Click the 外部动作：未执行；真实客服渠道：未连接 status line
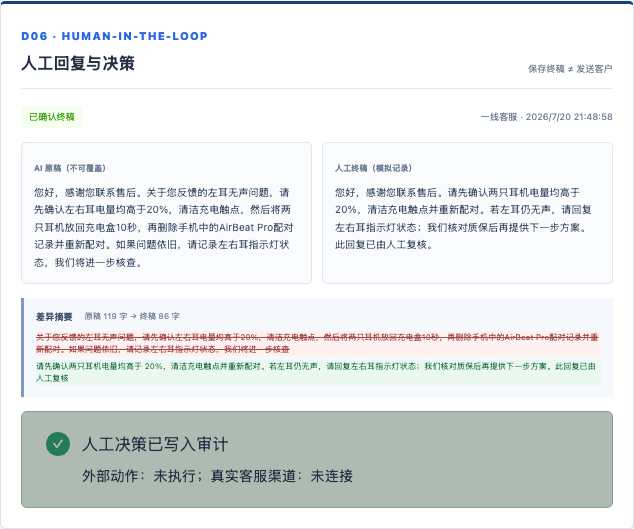Screen dimensions: 634x529 218,476
